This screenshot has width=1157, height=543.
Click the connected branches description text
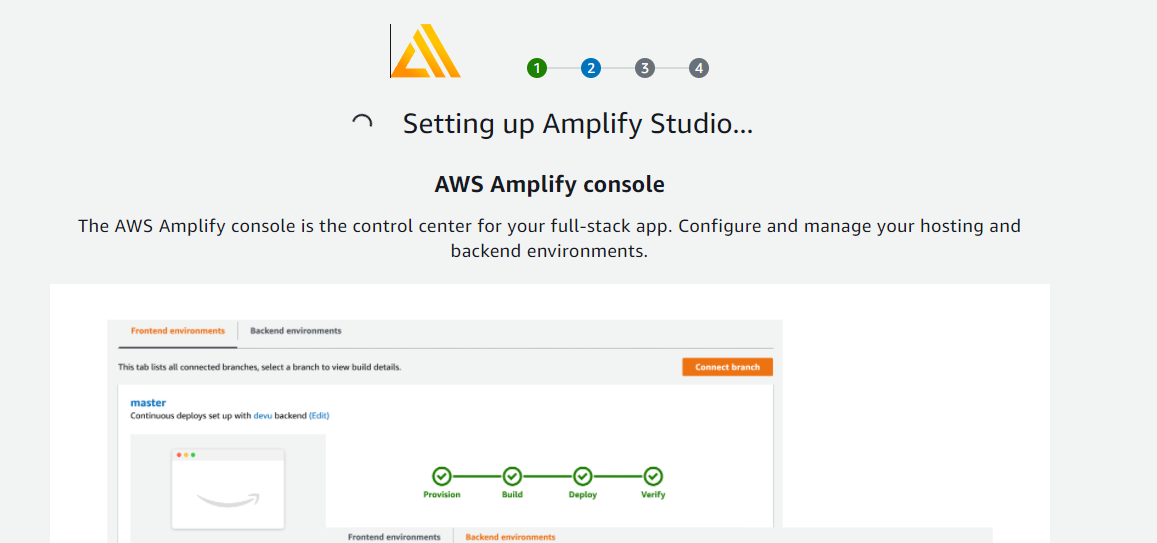click(x=260, y=367)
